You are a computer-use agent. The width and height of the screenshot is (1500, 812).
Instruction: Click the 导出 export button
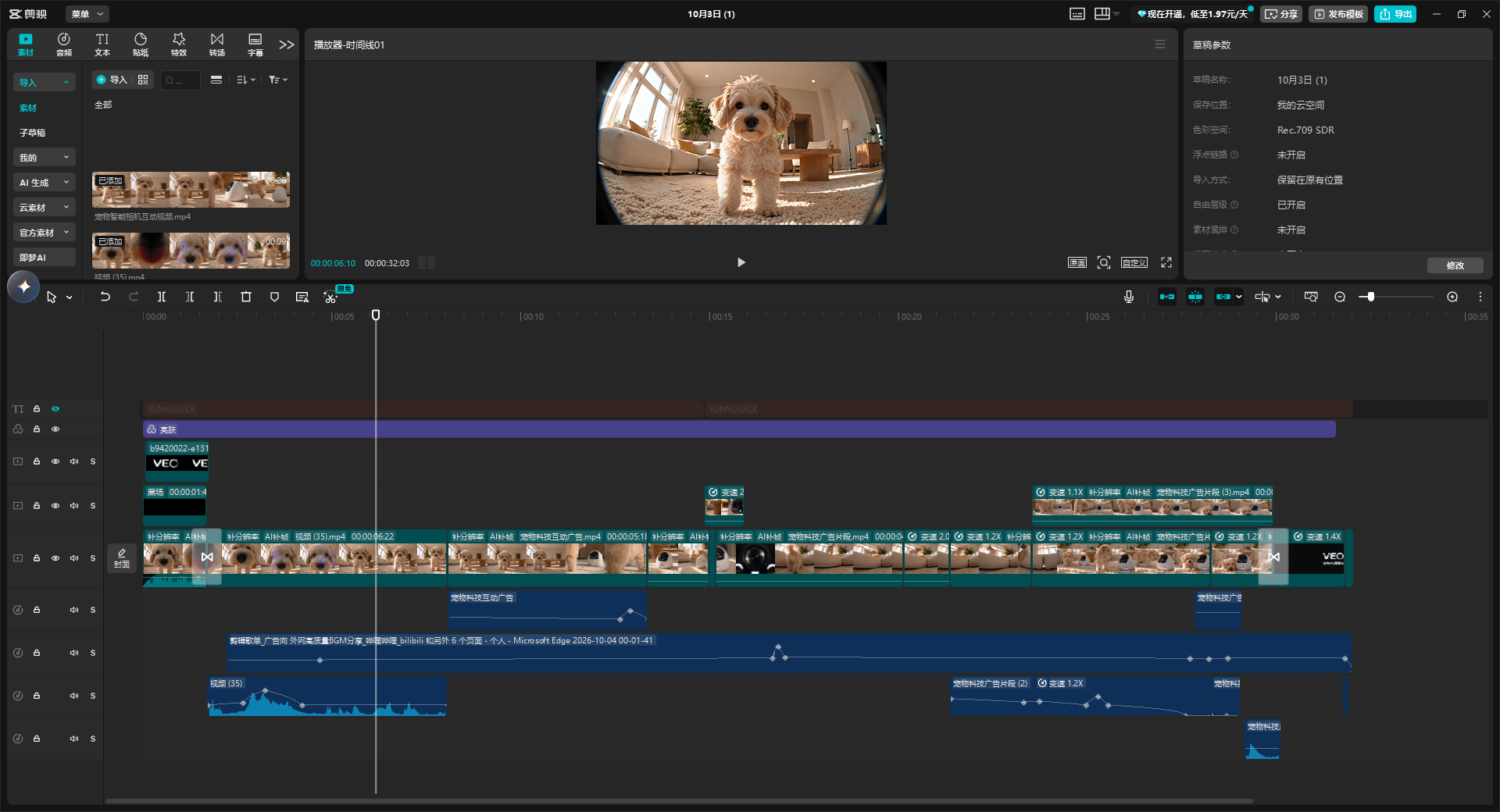[1395, 14]
